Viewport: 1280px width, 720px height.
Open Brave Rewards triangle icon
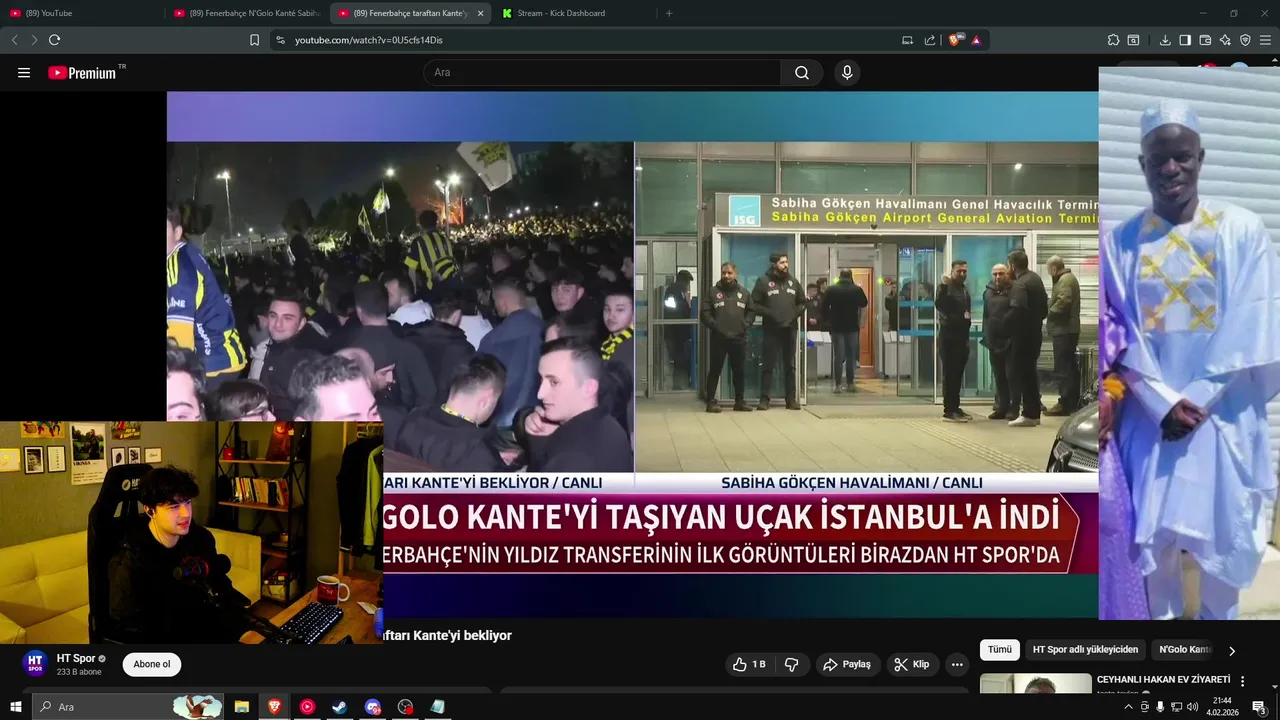tap(976, 40)
